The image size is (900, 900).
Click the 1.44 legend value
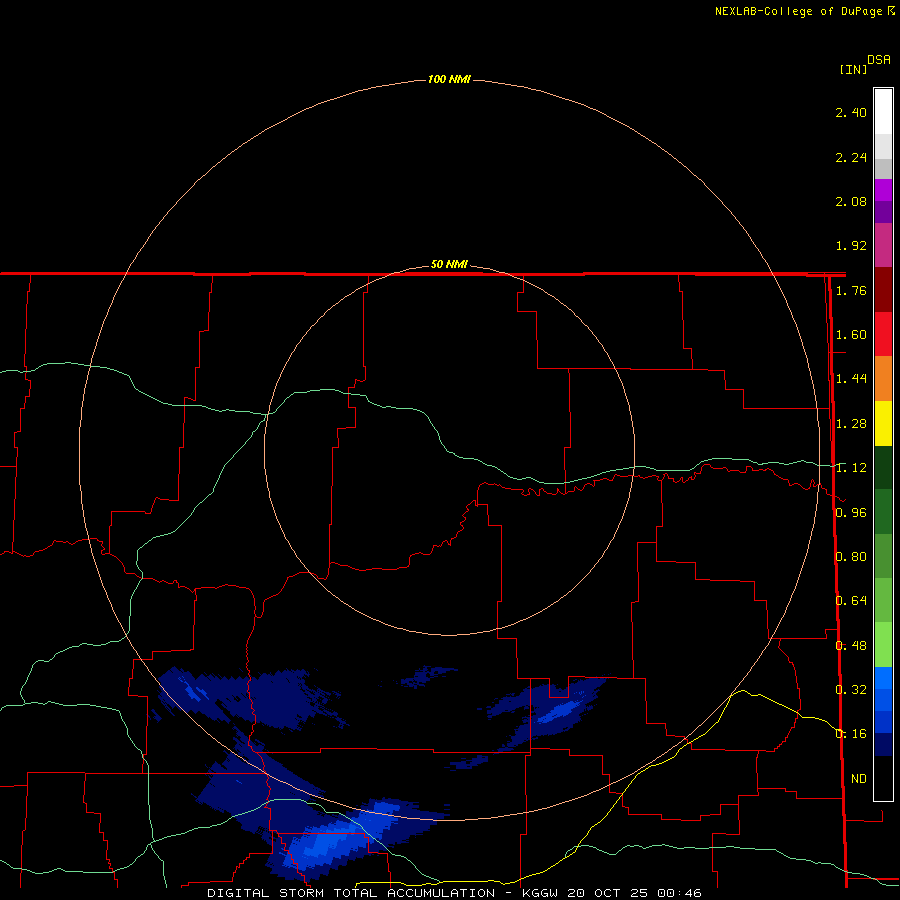coord(851,378)
